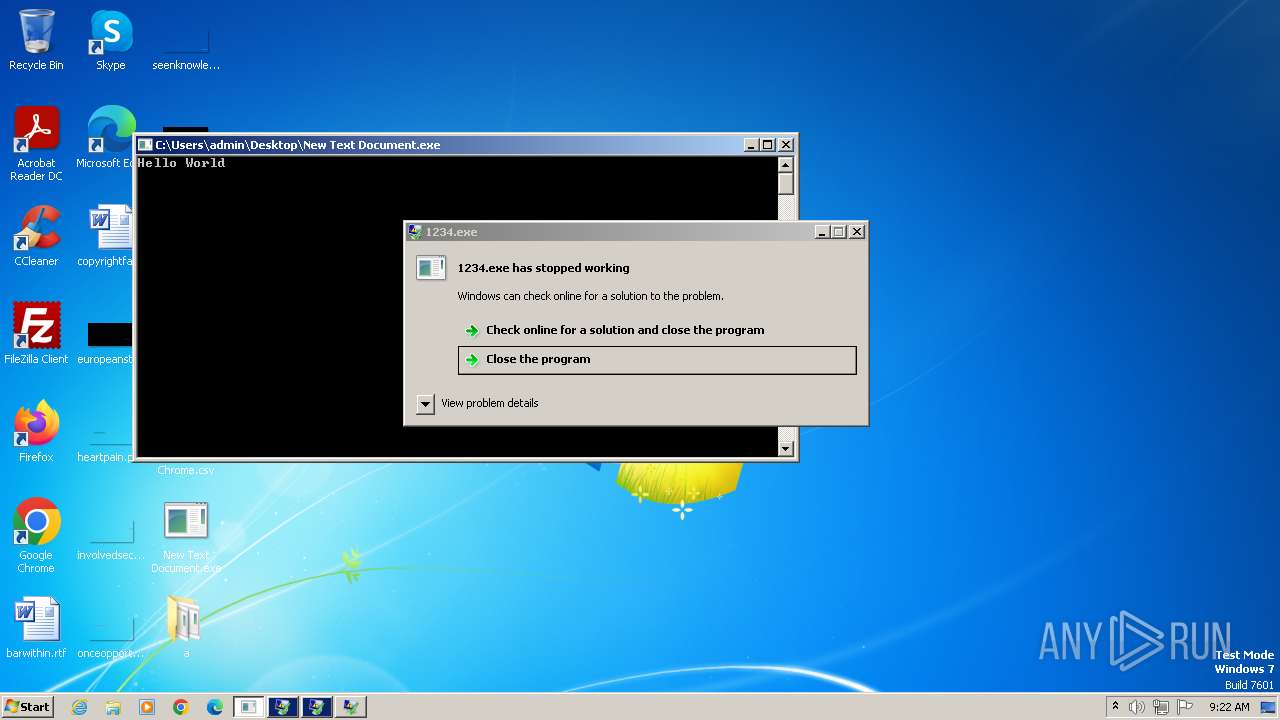Screen dimensions: 1280x720
Task: Open the Skype desktop shortcut
Action: click(x=110, y=40)
